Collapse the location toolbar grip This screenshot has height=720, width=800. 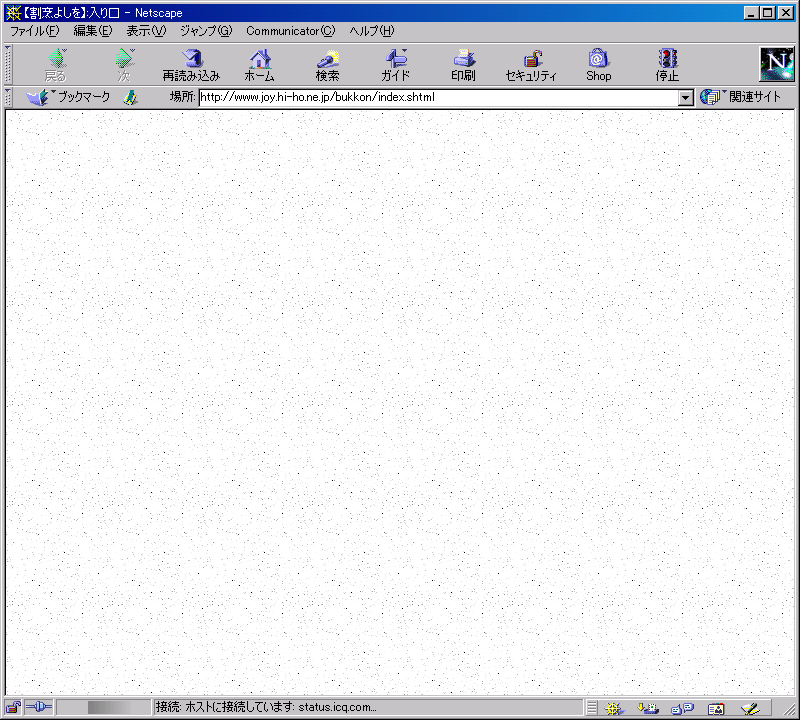click(x=8, y=97)
